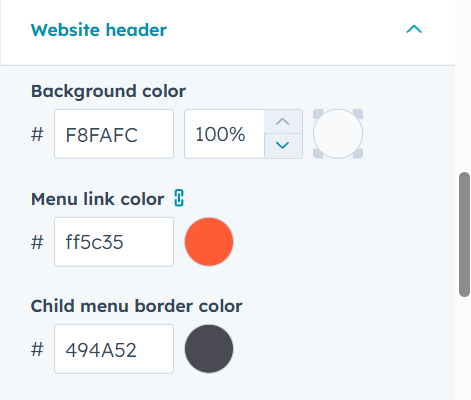Click the vertical scrollbar thumb

pyautogui.click(x=464, y=234)
